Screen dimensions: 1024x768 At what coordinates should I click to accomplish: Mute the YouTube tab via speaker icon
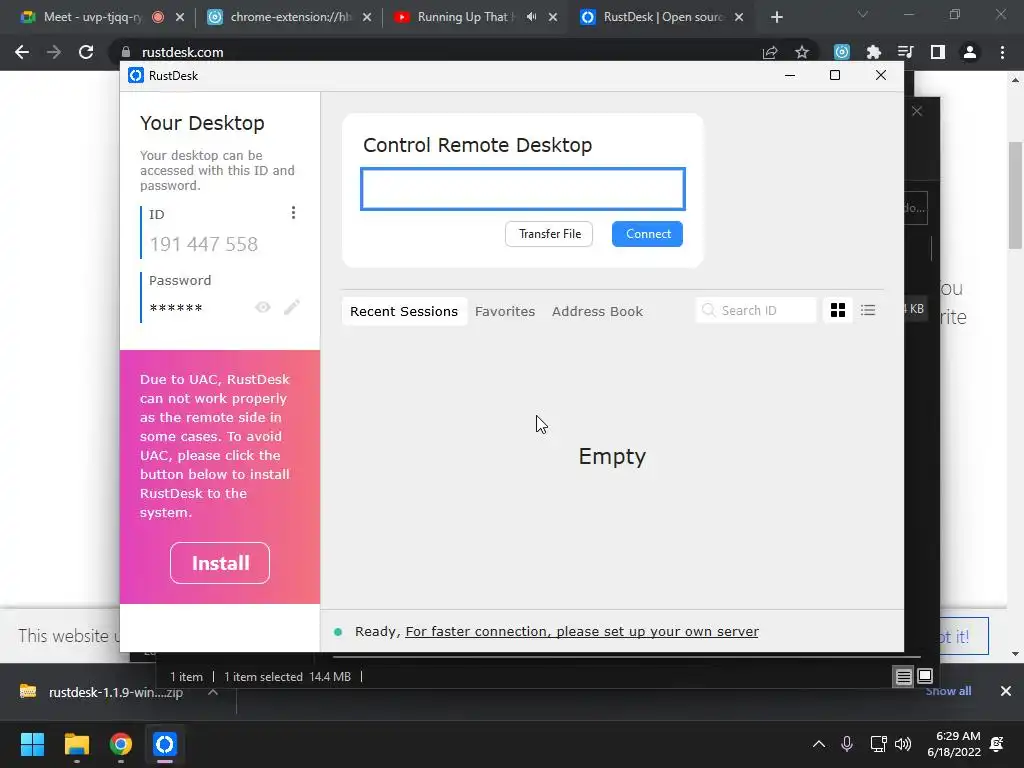tap(532, 17)
